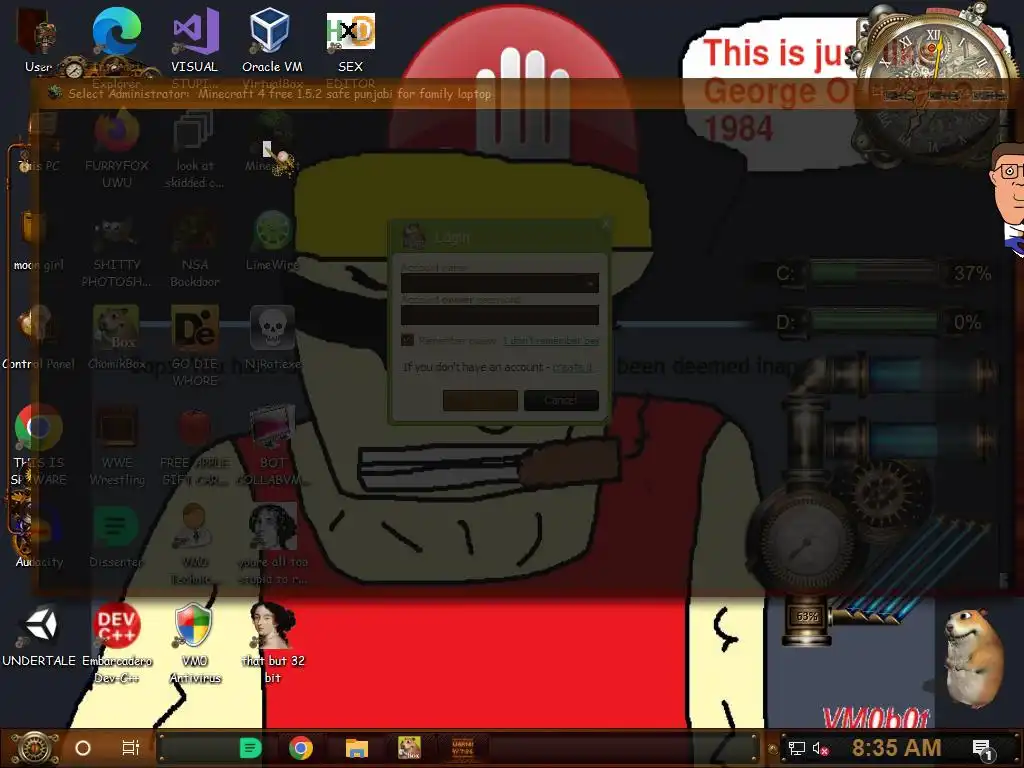Screen dimensions: 1024x768
Task: Open Task View from the taskbar
Action: [x=131, y=748]
